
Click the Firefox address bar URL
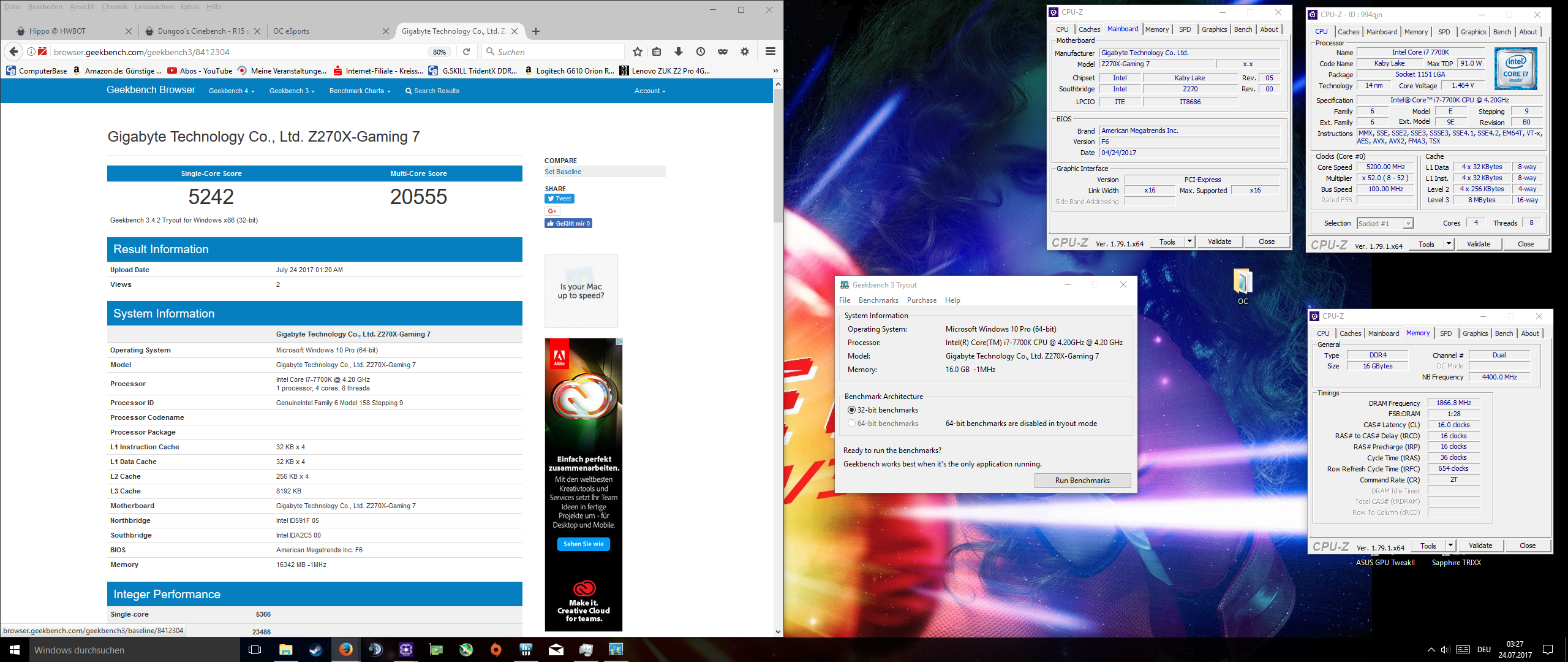141,52
